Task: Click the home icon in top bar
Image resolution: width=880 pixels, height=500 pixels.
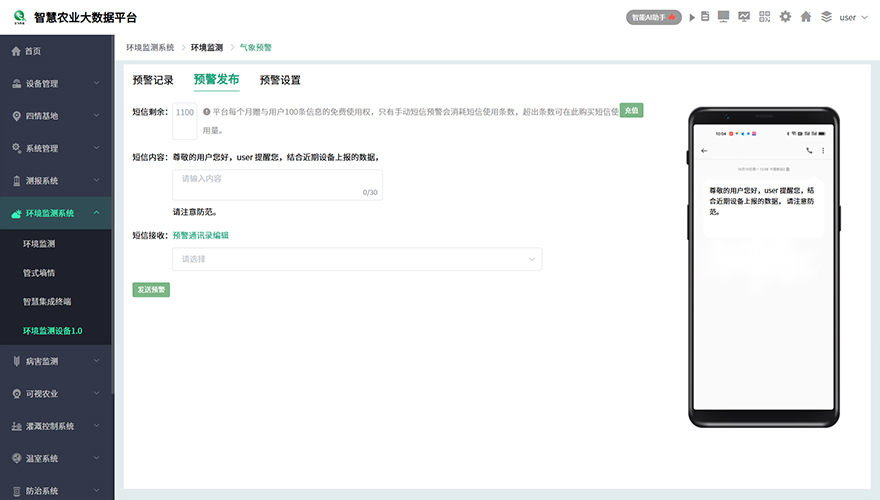Action: tap(806, 17)
